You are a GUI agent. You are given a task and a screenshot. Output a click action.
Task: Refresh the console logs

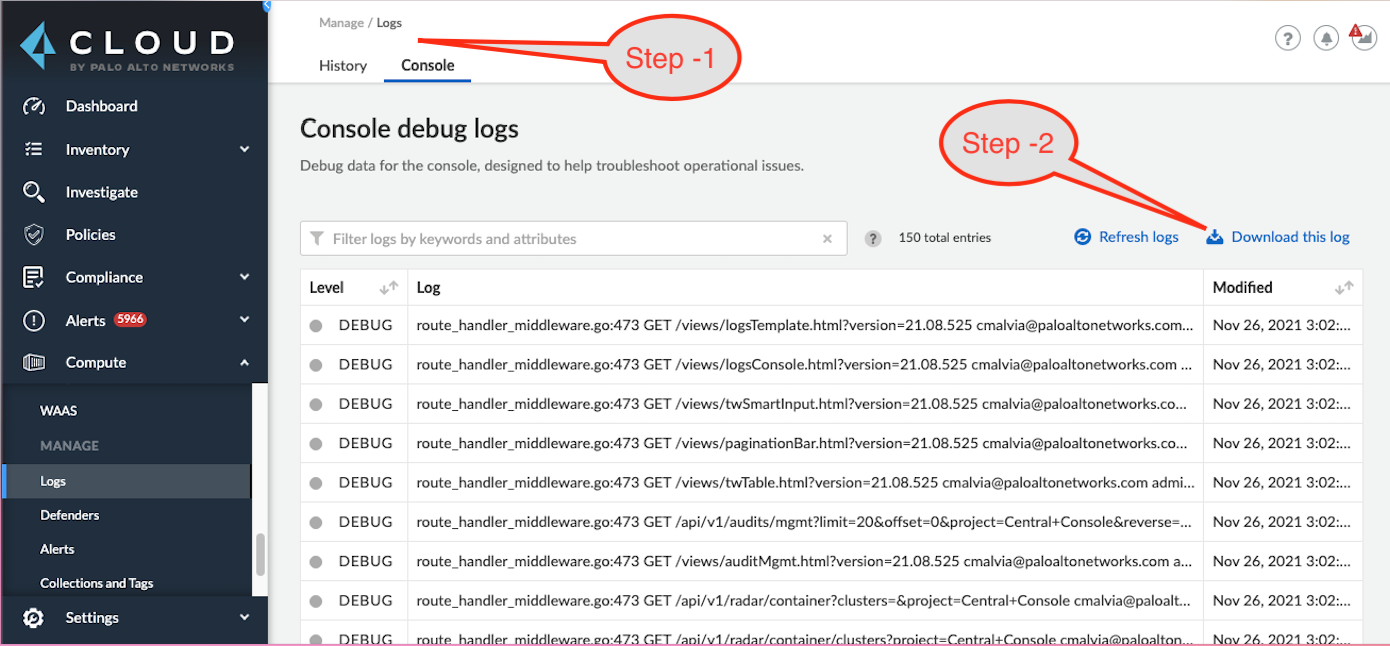tap(1127, 237)
